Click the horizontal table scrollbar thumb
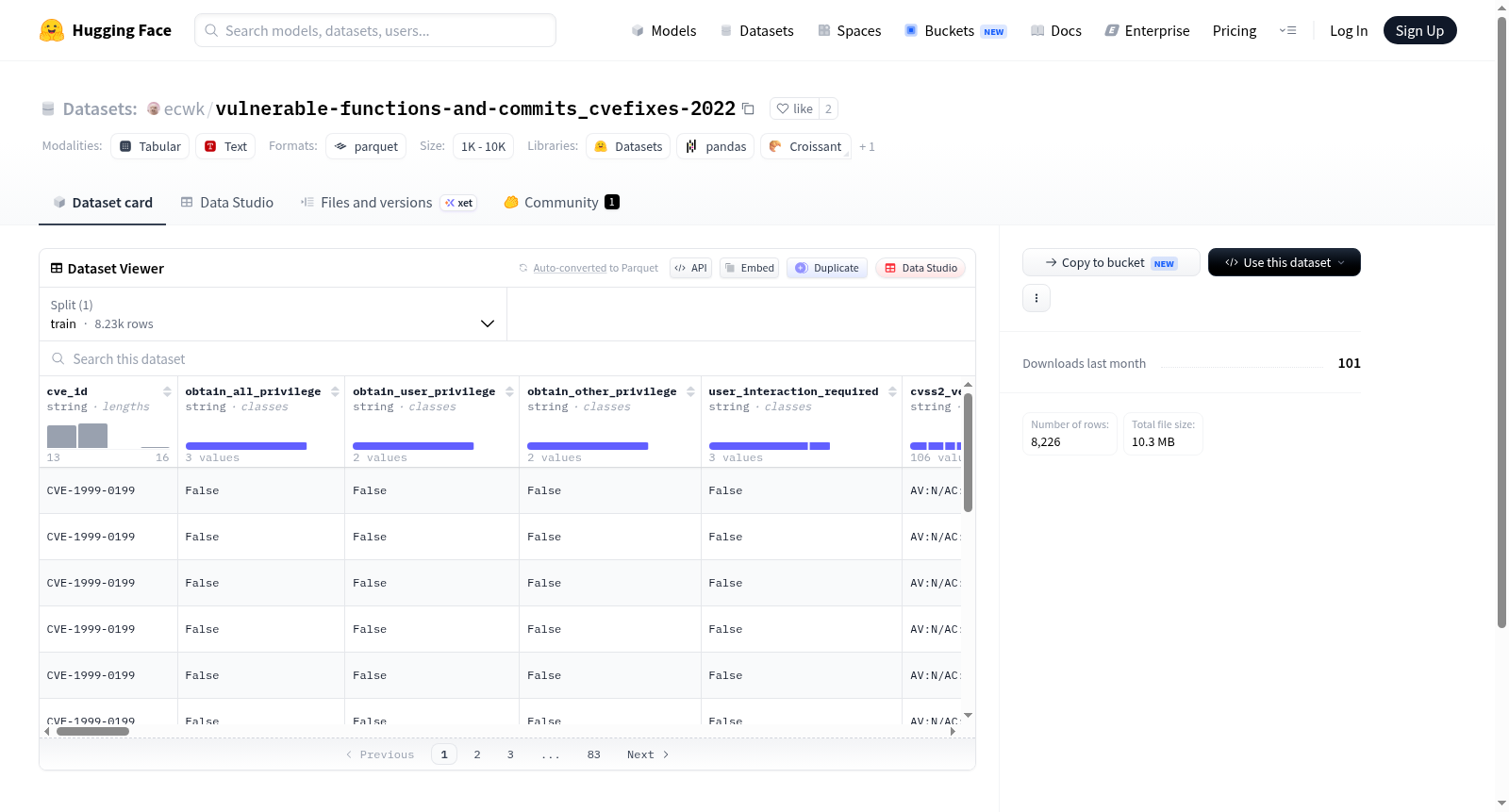The image size is (1509, 812). [92, 731]
